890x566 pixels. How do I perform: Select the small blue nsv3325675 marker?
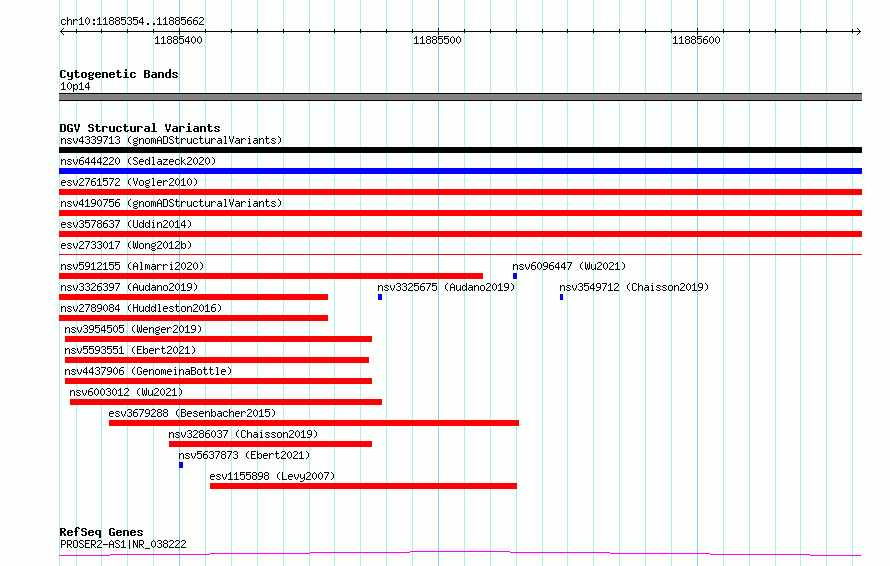pos(380,297)
